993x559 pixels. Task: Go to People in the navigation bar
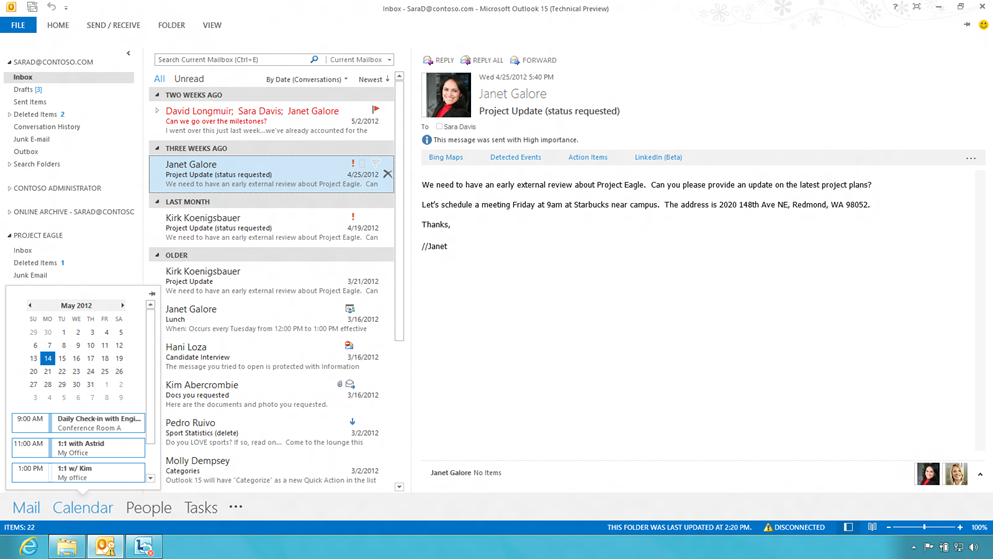click(x=149, y=507)
